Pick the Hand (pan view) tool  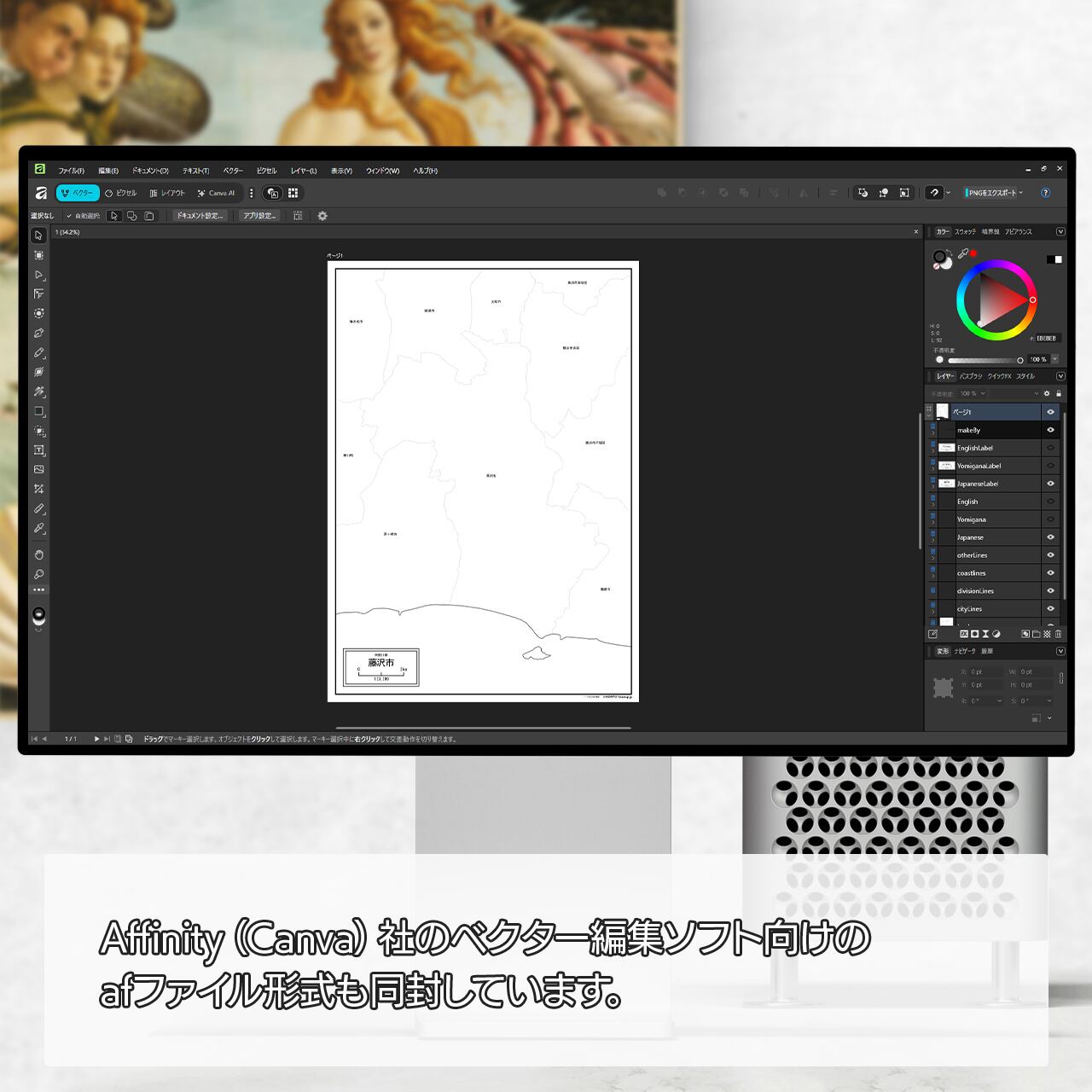[x=38, y=555]
